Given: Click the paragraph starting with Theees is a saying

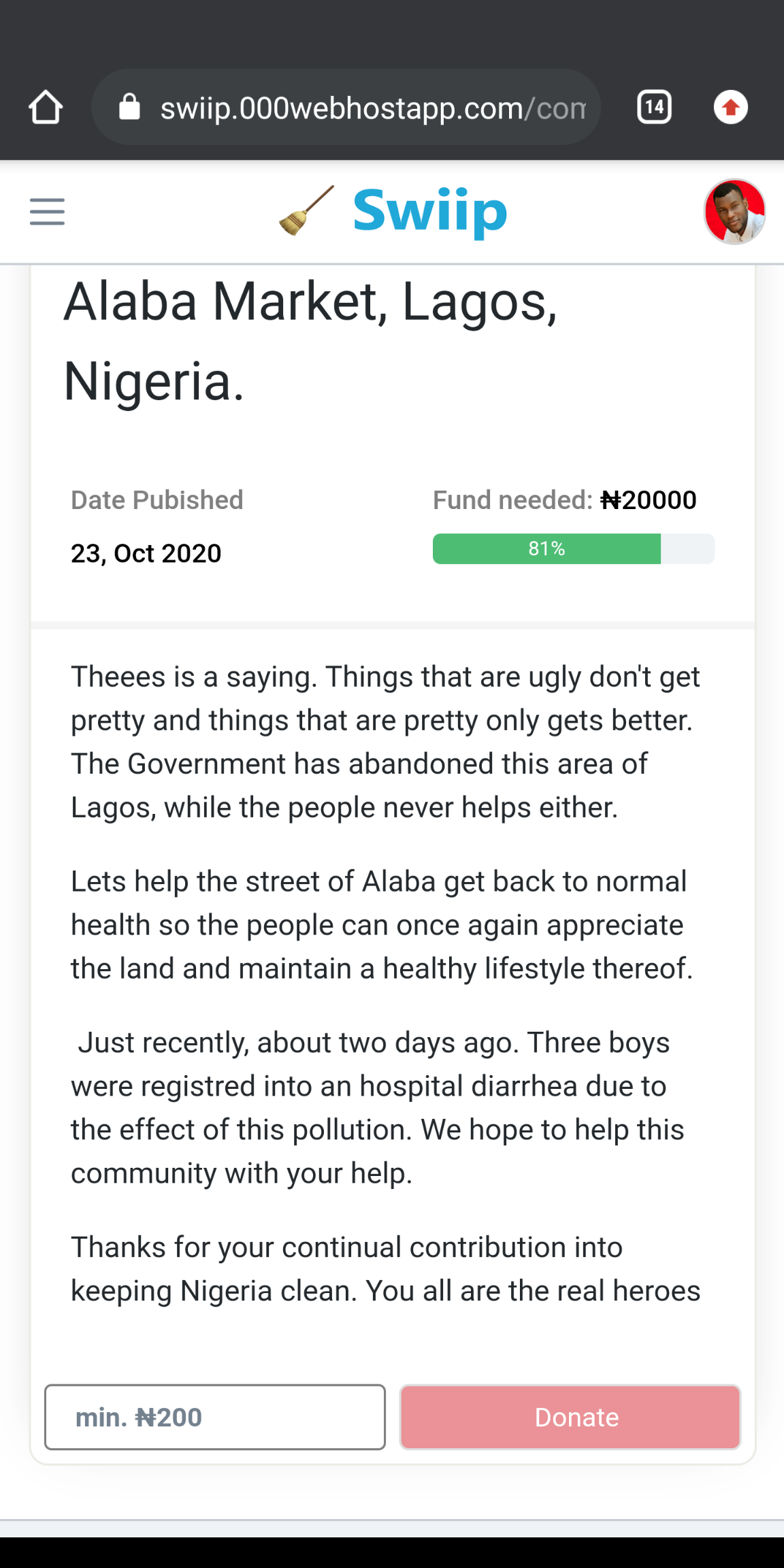Looking at the screenshot, I should (x=385, y=742).
